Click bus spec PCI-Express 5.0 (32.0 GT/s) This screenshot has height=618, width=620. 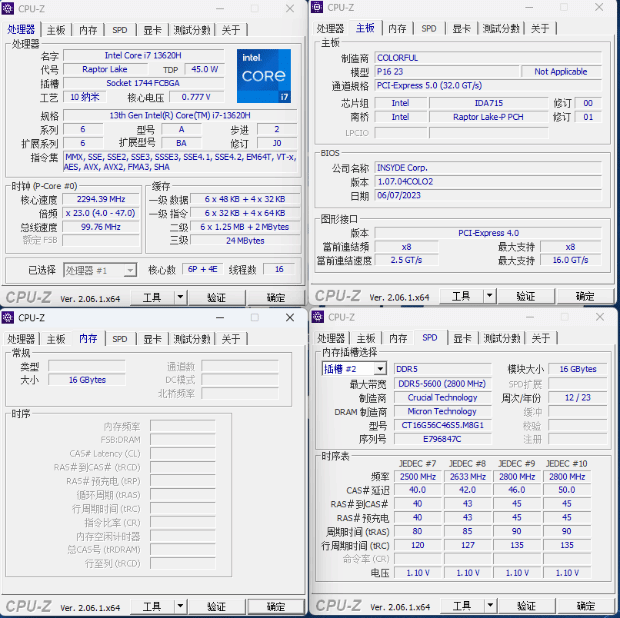tap(488, 85)
